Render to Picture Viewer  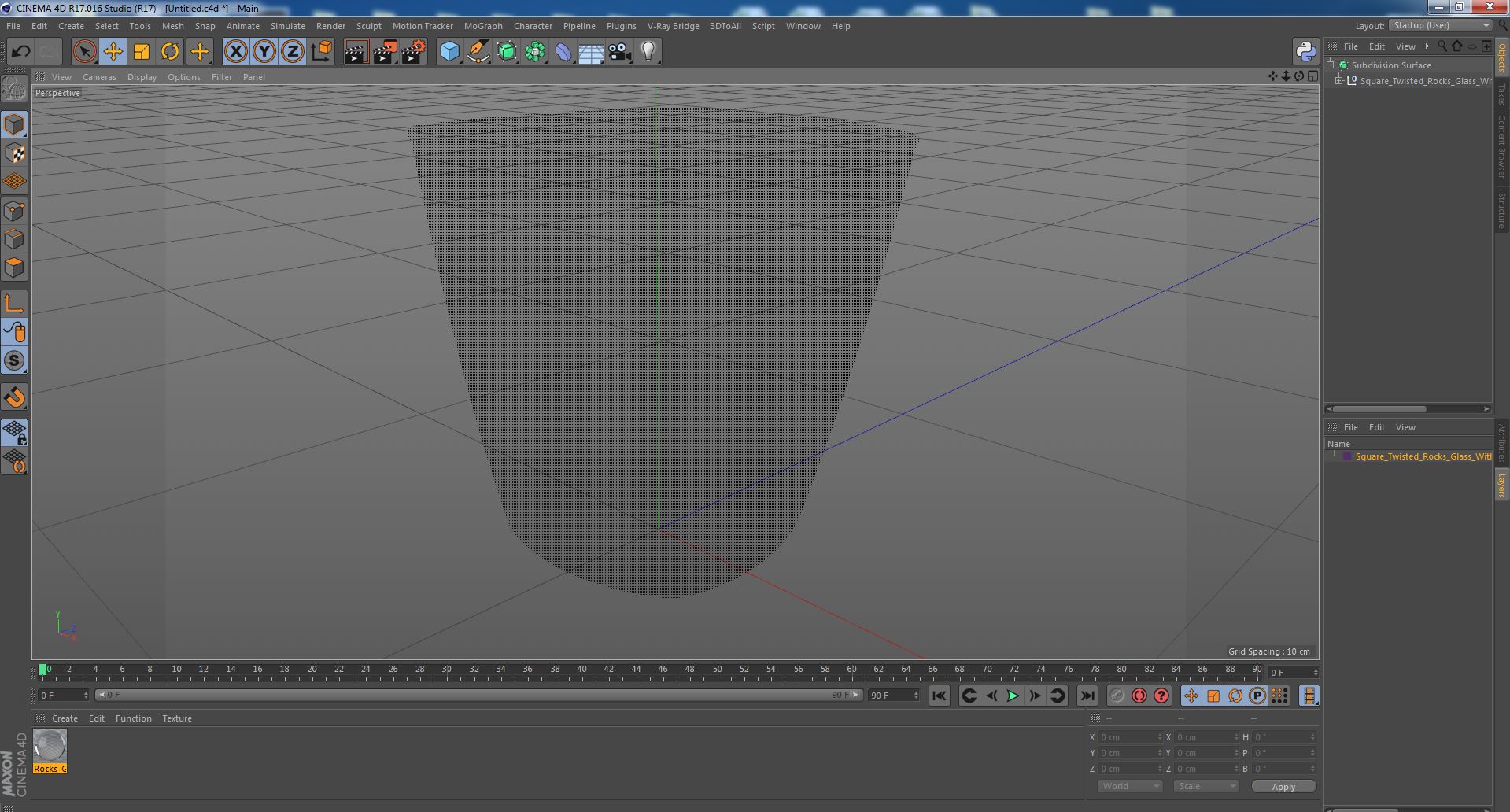385,52
